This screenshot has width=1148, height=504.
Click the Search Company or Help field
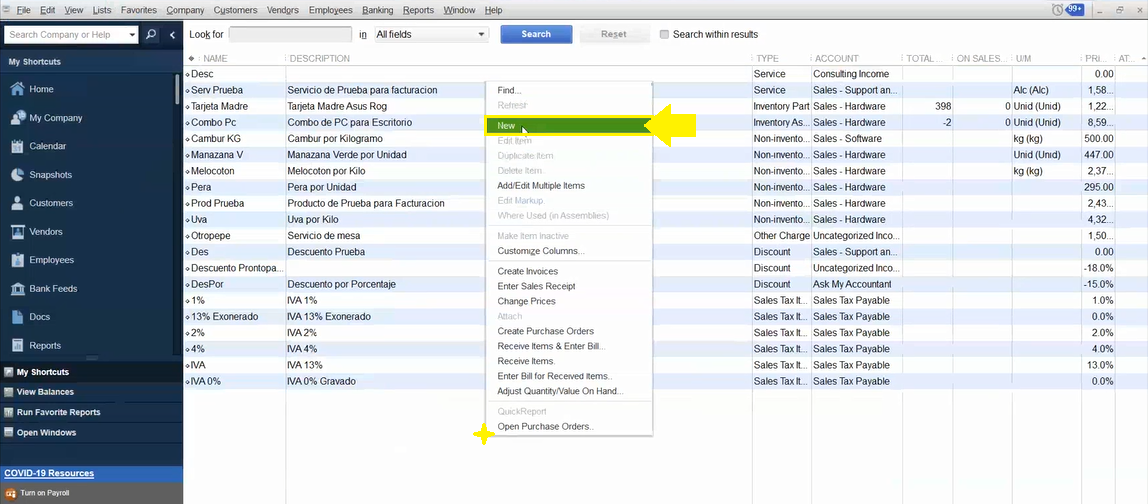[66, 34]
